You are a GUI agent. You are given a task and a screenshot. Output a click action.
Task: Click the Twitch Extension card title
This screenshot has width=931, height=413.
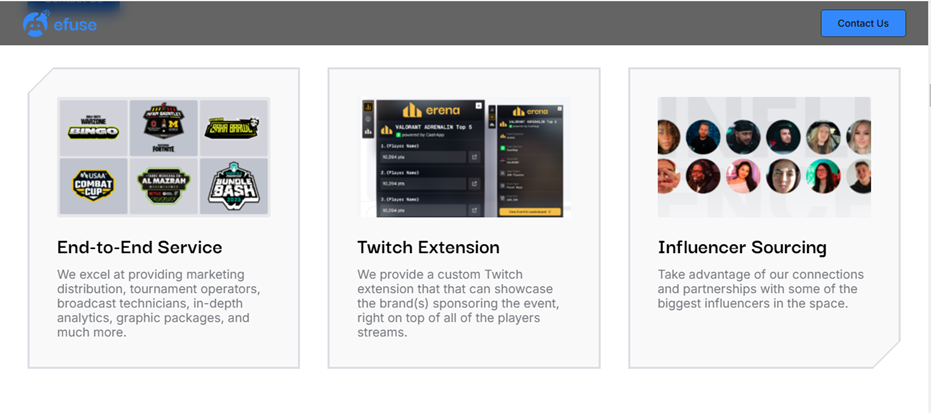(428, 247)
